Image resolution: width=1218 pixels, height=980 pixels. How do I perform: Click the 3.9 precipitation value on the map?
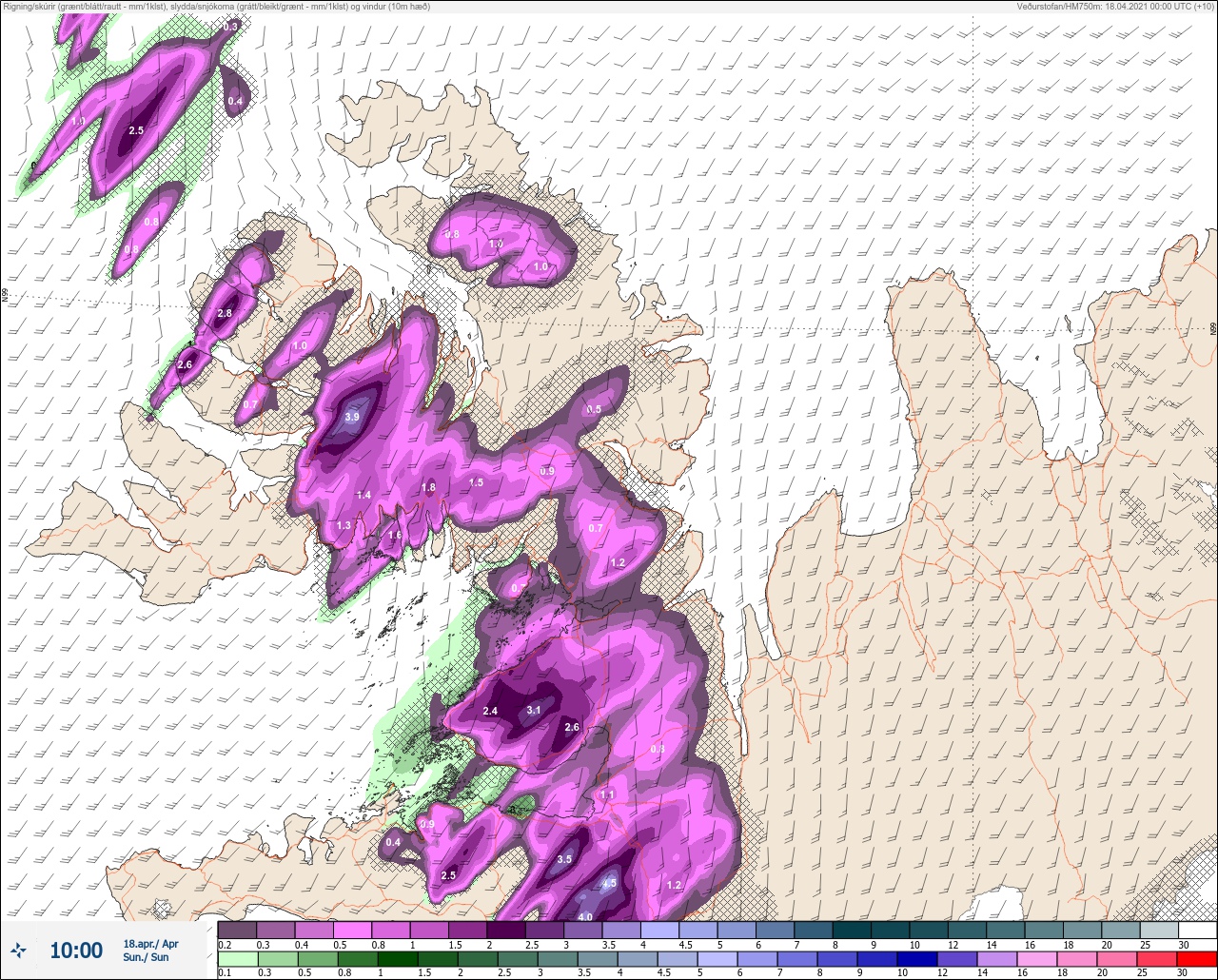(x=352, y=417)
